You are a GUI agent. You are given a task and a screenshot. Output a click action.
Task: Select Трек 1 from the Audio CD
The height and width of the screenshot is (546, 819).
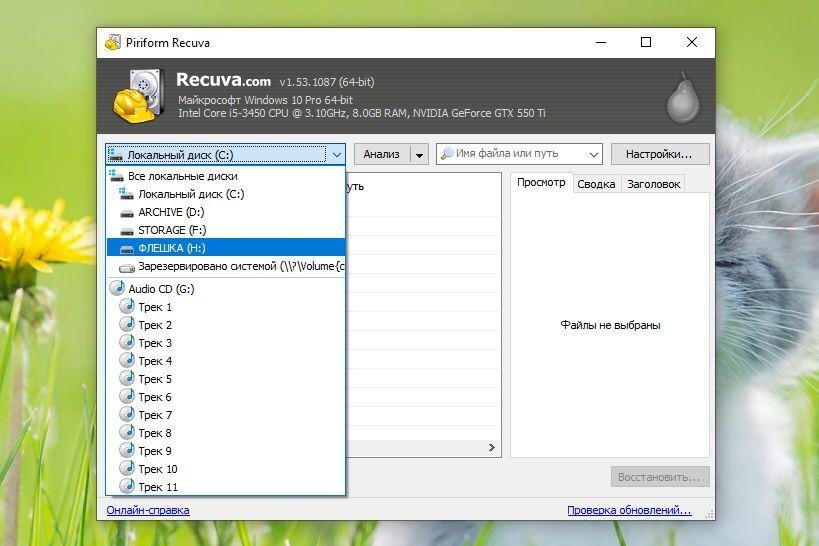225,307
